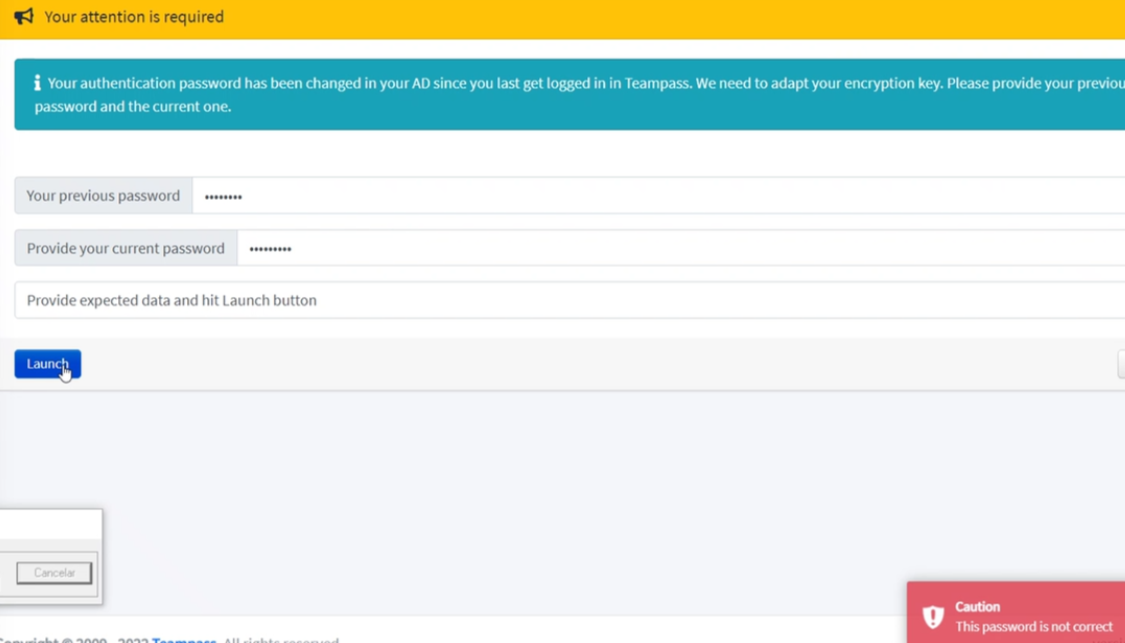Click the blue Launch button
The width and height of the screenshot is (1125, 643).
[47, 364]
